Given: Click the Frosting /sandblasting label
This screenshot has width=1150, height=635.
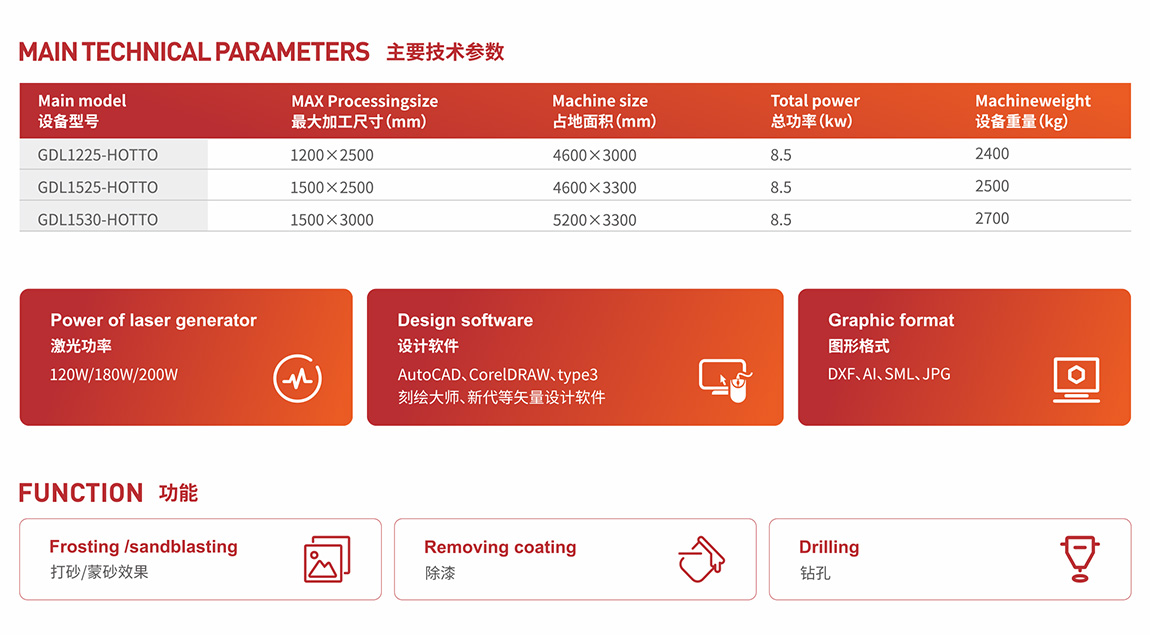Looking at the screenshot, I should click(x=143, y=547).
